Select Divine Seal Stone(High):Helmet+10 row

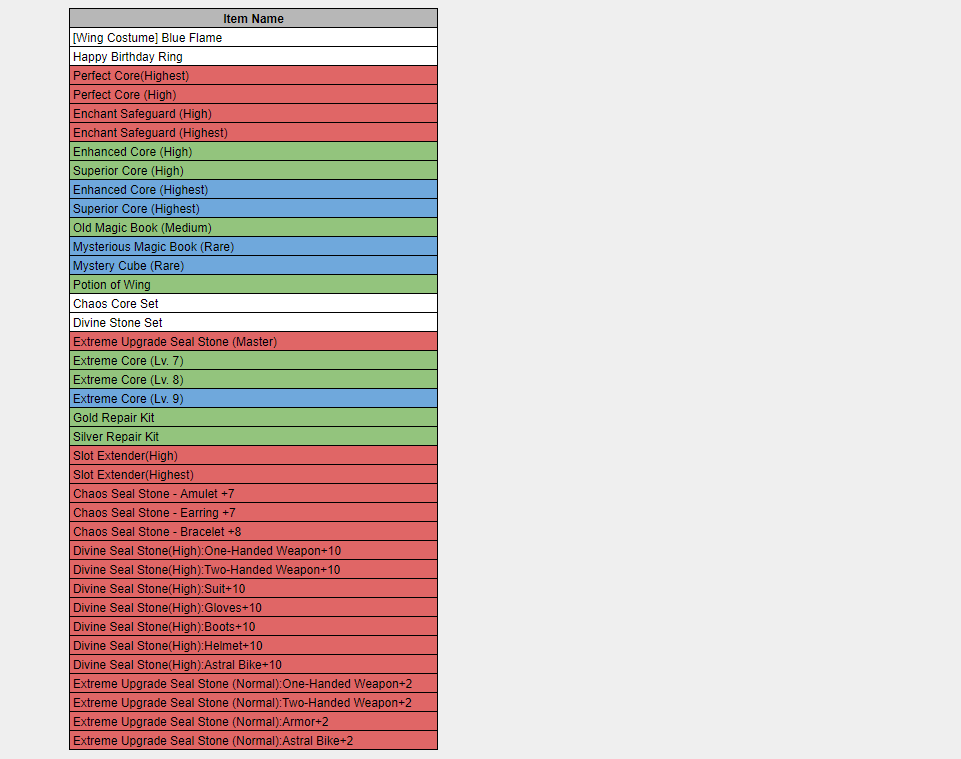[253, 646]
